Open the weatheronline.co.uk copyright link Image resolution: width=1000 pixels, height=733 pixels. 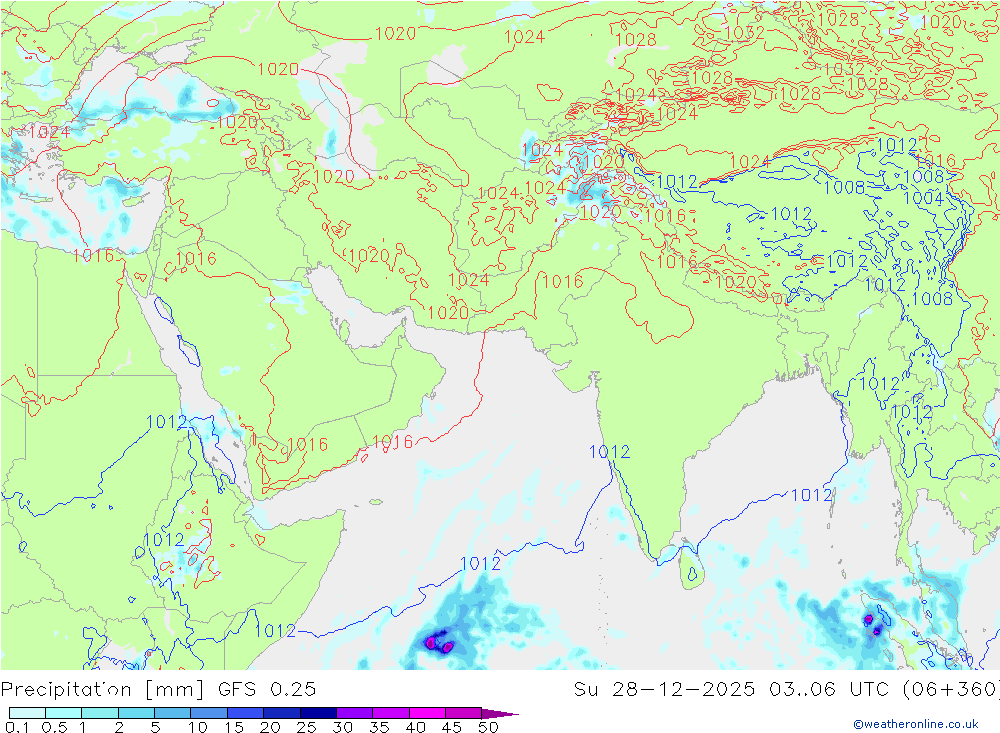point(916,724)
